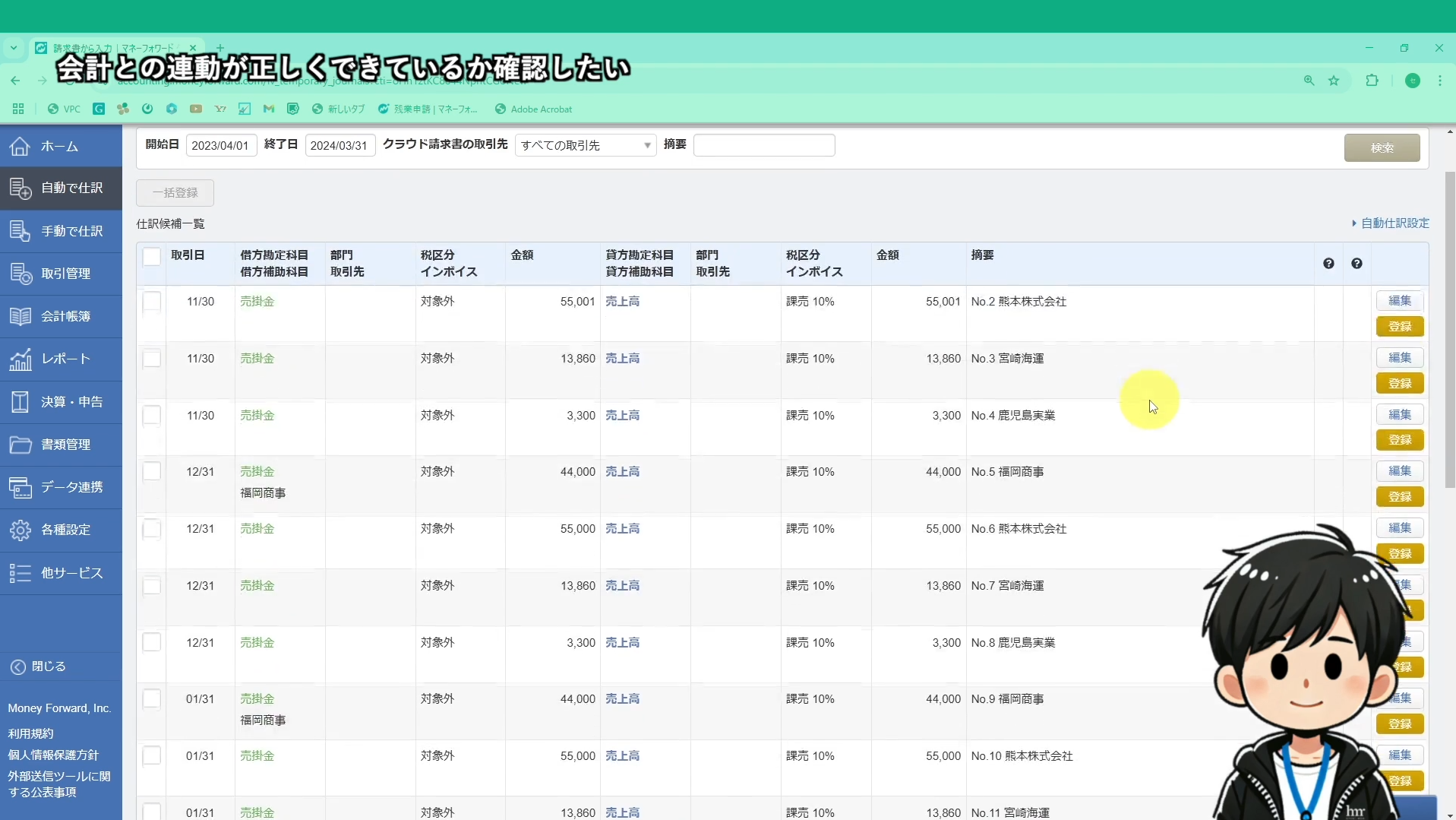
Task: Click the 摘要 text input field
Action: (763, 145)
